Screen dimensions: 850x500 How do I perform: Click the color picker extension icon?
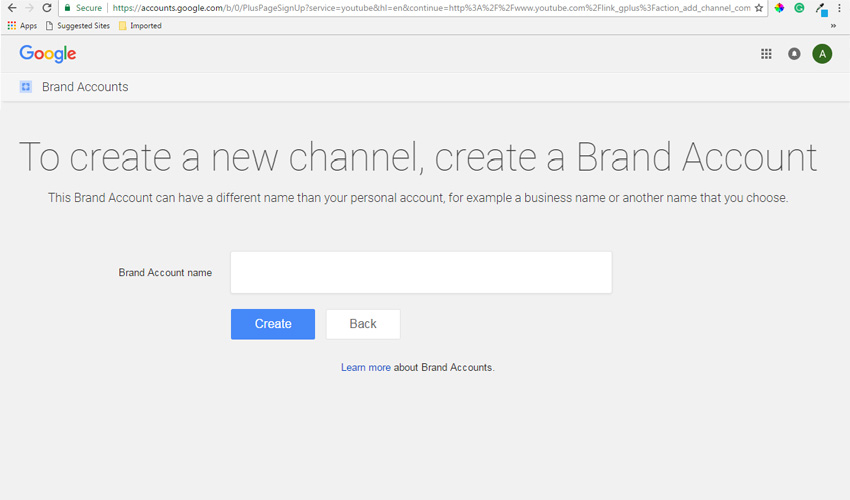(x=821, y=9)
